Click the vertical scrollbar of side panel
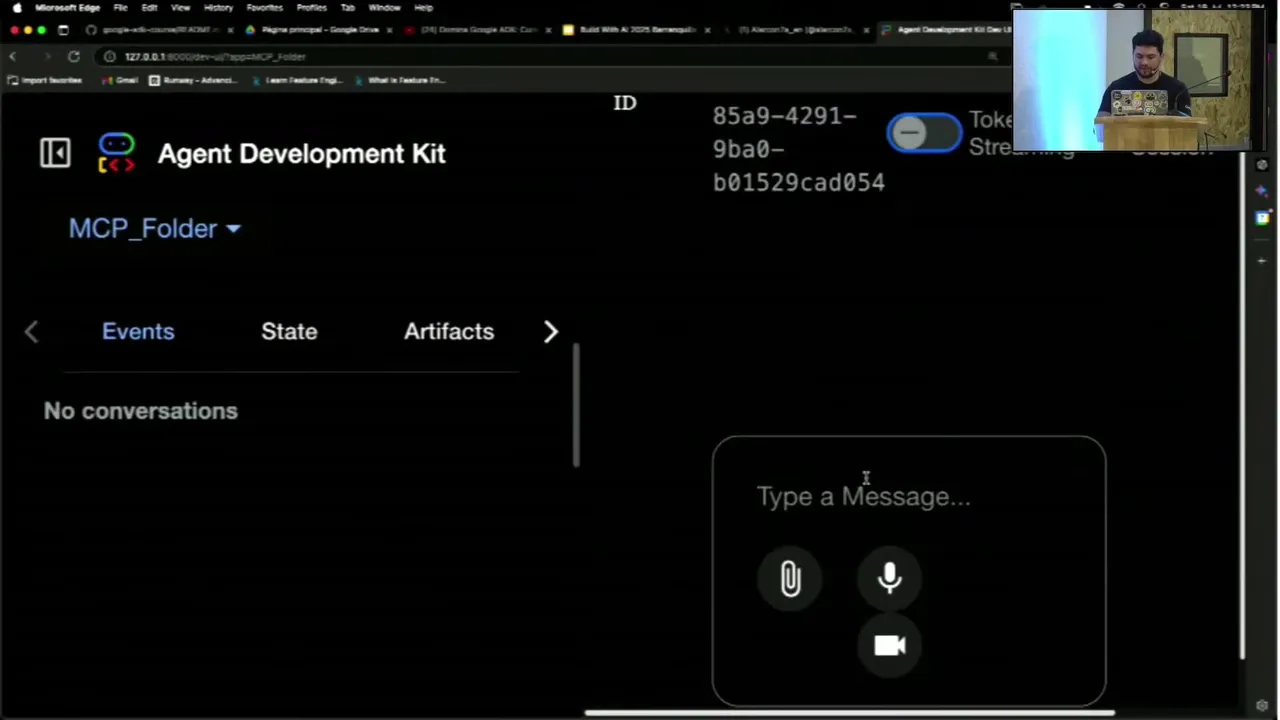Image resolution: width=1280 pixels, height=720 pixels. [x=576, y=405]
